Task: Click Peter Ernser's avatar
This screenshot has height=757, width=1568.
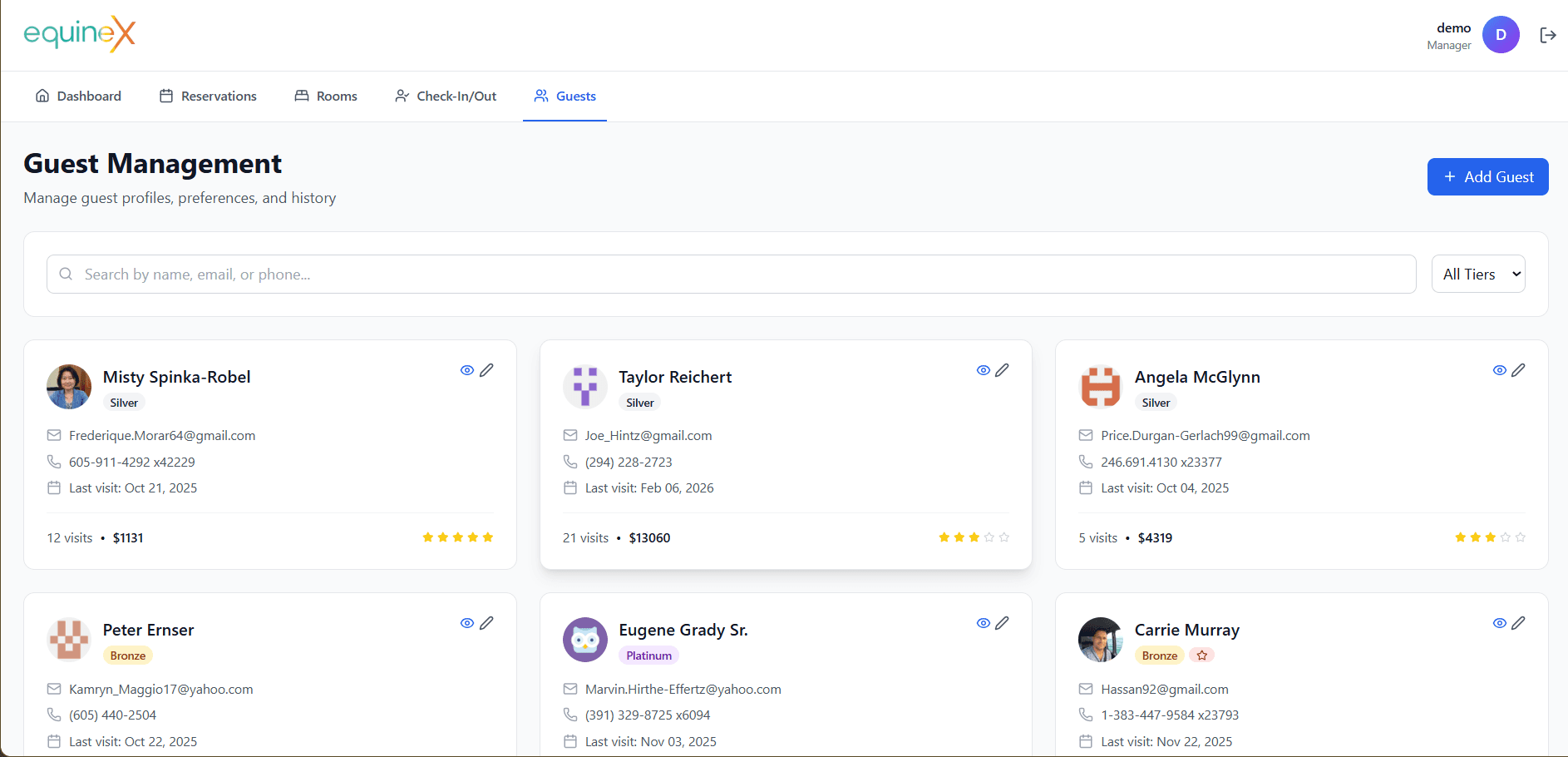Action: (69, 640)
